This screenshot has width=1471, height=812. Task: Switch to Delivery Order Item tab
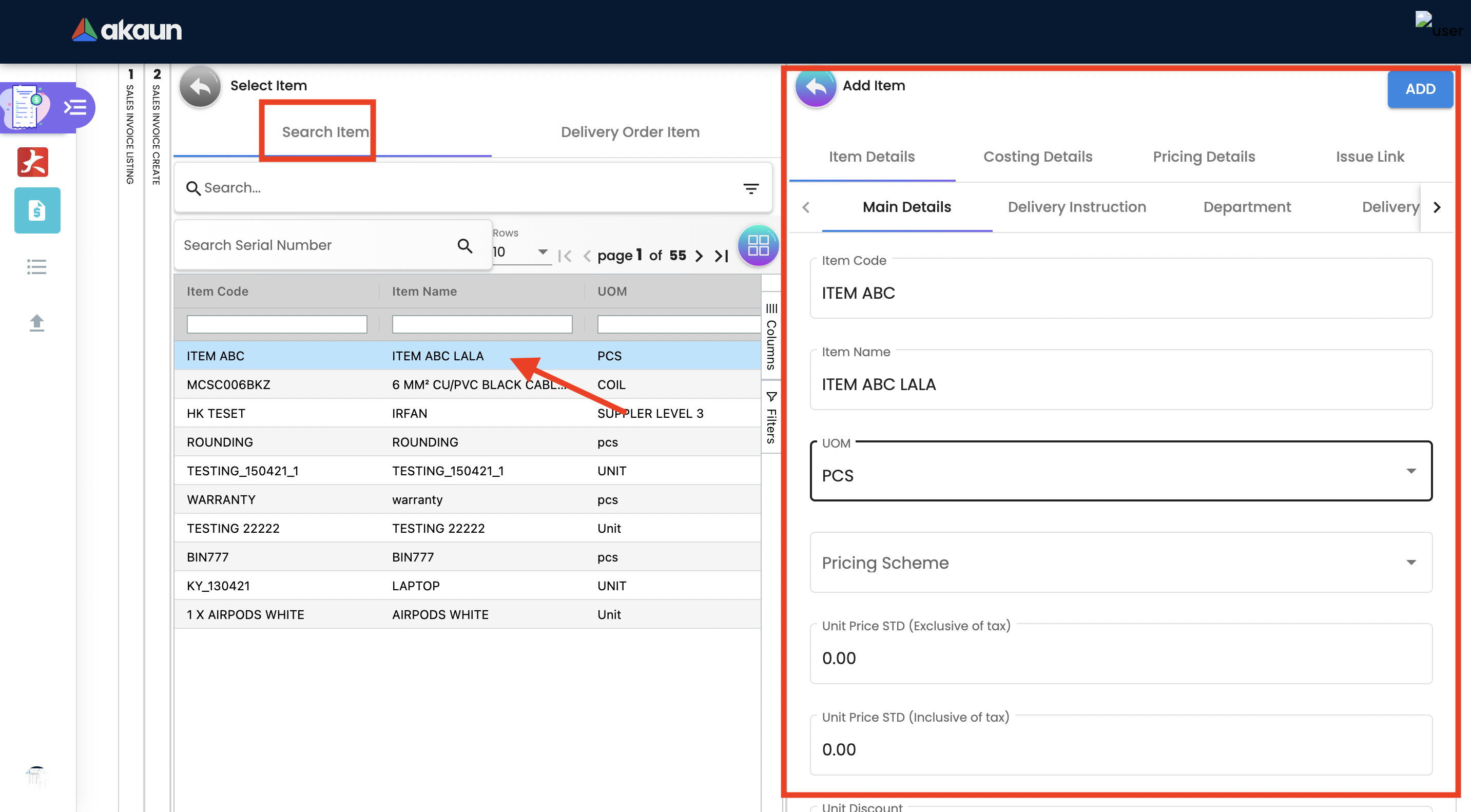(630, 132)
